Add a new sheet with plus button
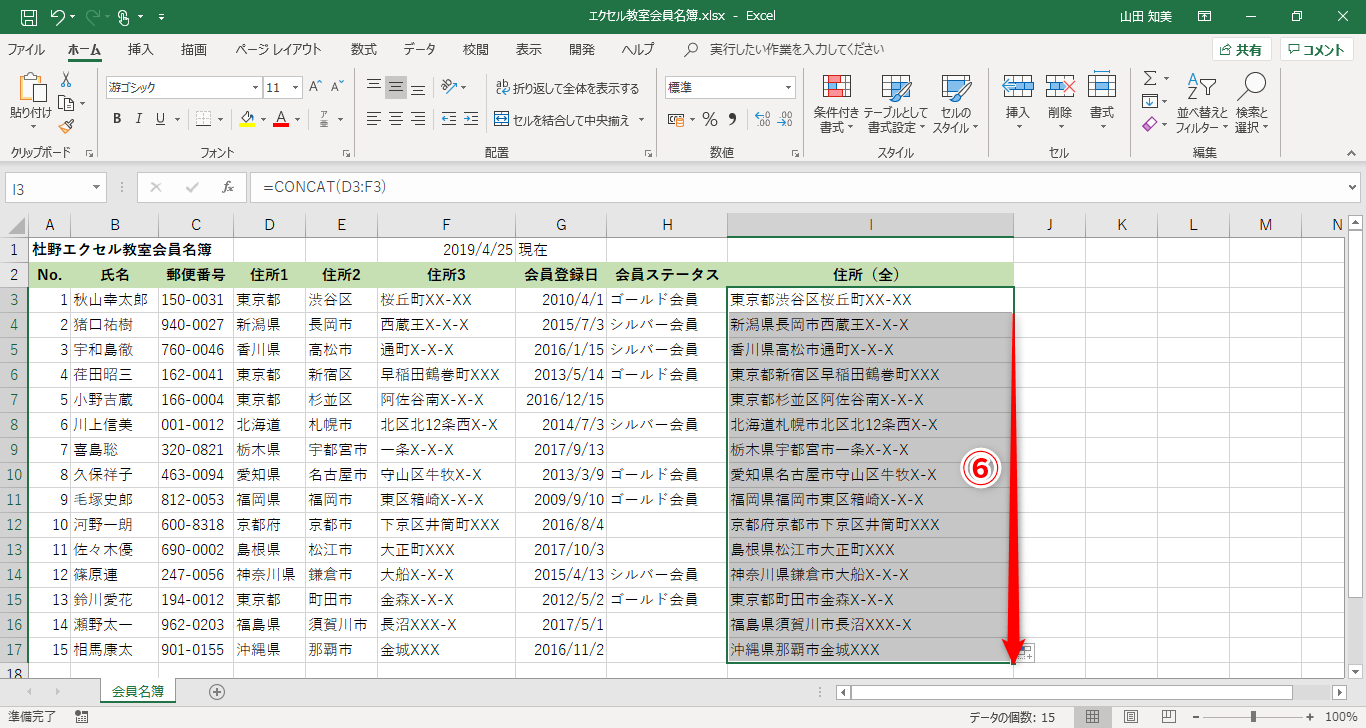Screen dimensions: 1366x728 (217, 691)
